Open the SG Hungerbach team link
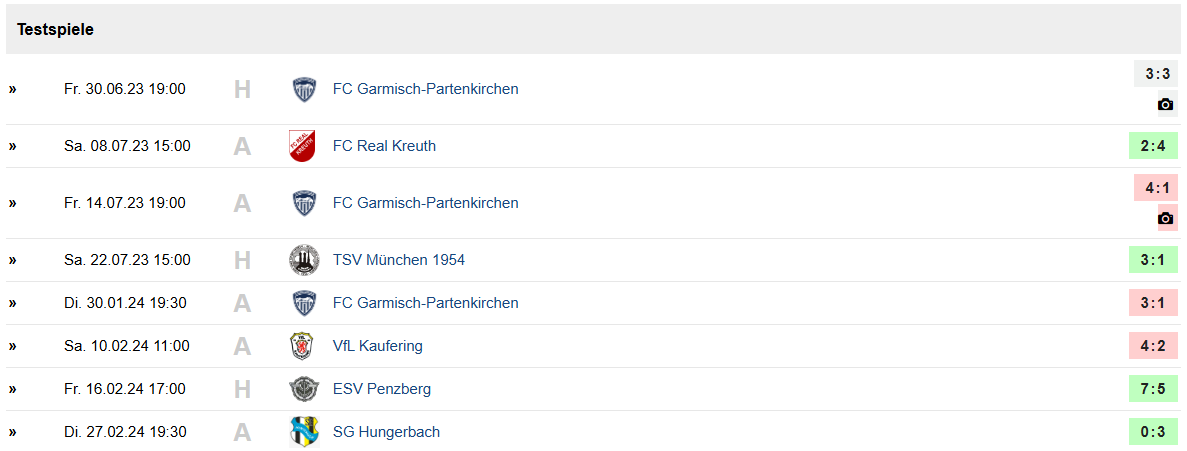 click(386, 432)
